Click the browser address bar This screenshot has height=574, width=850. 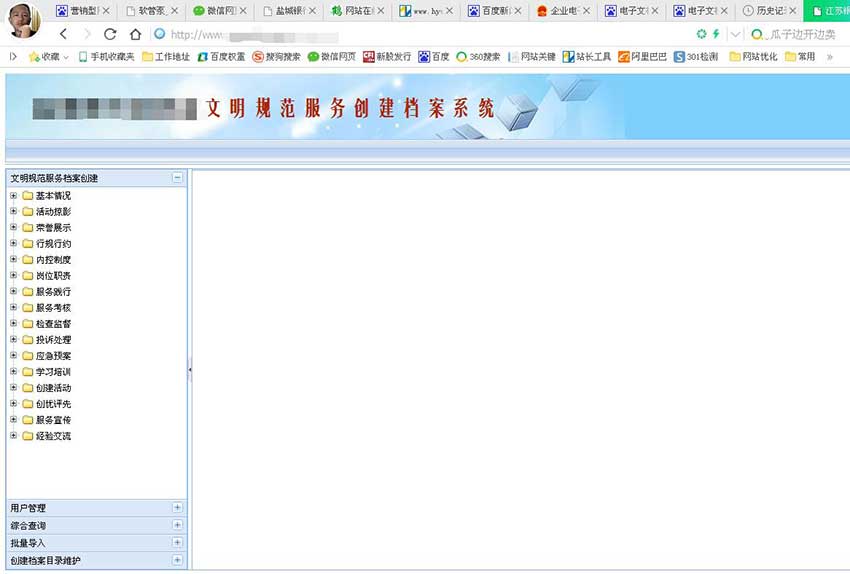coord(400,34)
